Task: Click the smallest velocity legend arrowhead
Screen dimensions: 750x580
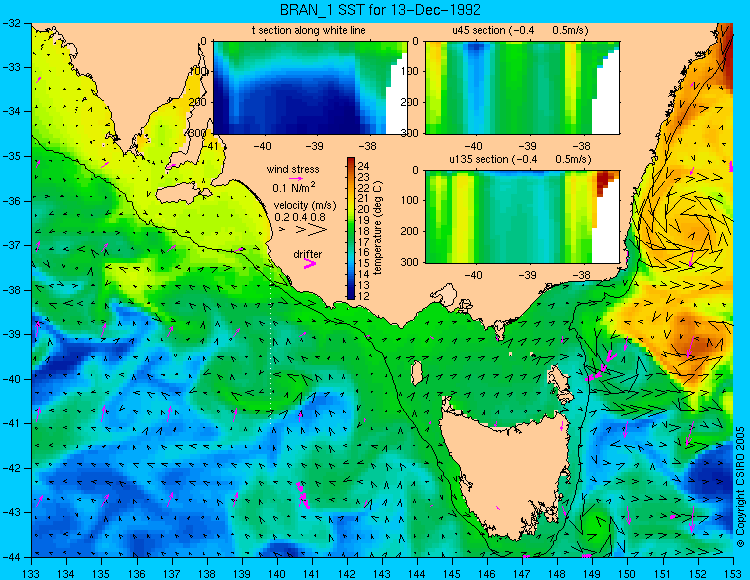Action: 282,230
